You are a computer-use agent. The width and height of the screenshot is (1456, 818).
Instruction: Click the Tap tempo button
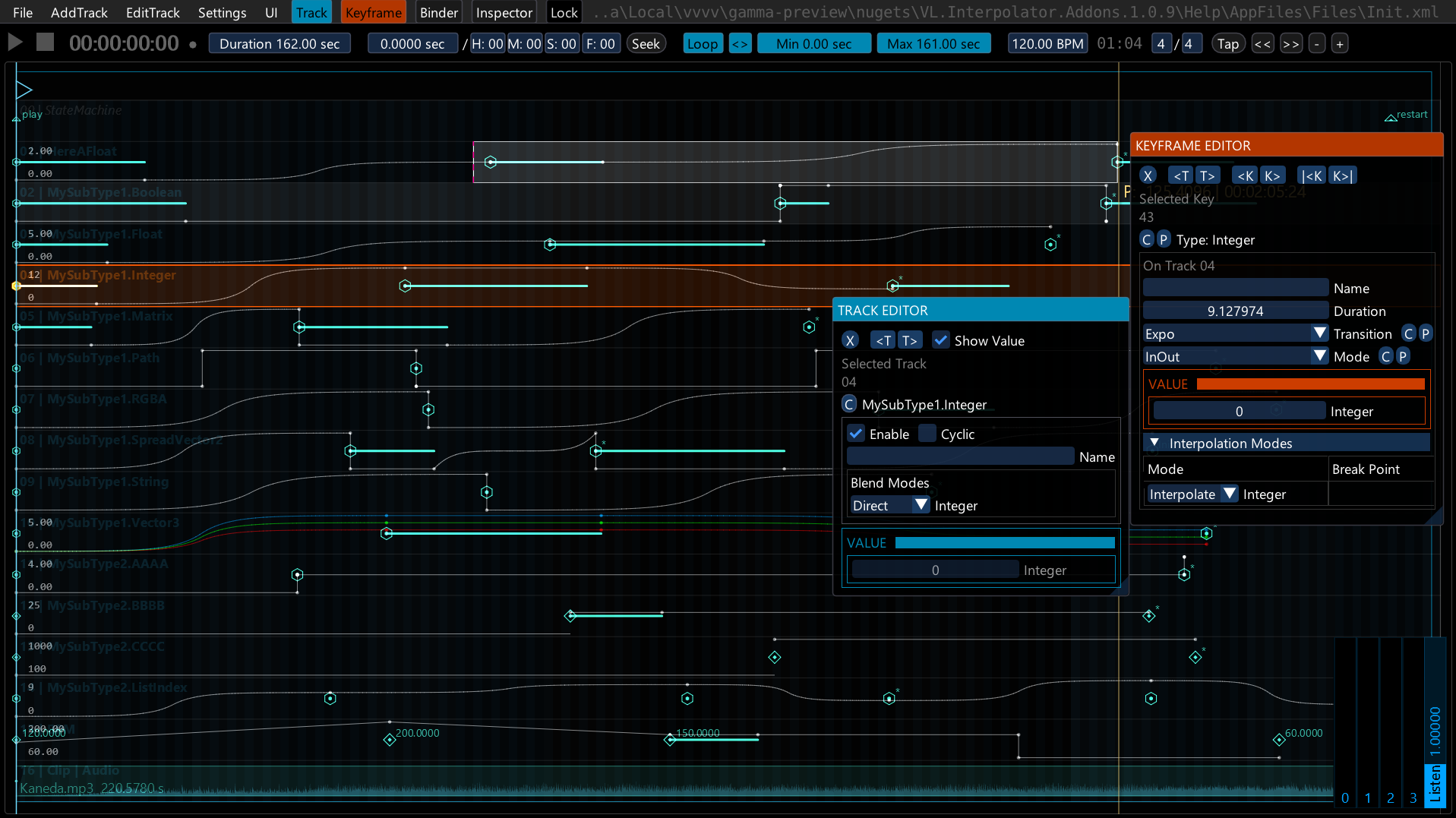[1227, 43]
